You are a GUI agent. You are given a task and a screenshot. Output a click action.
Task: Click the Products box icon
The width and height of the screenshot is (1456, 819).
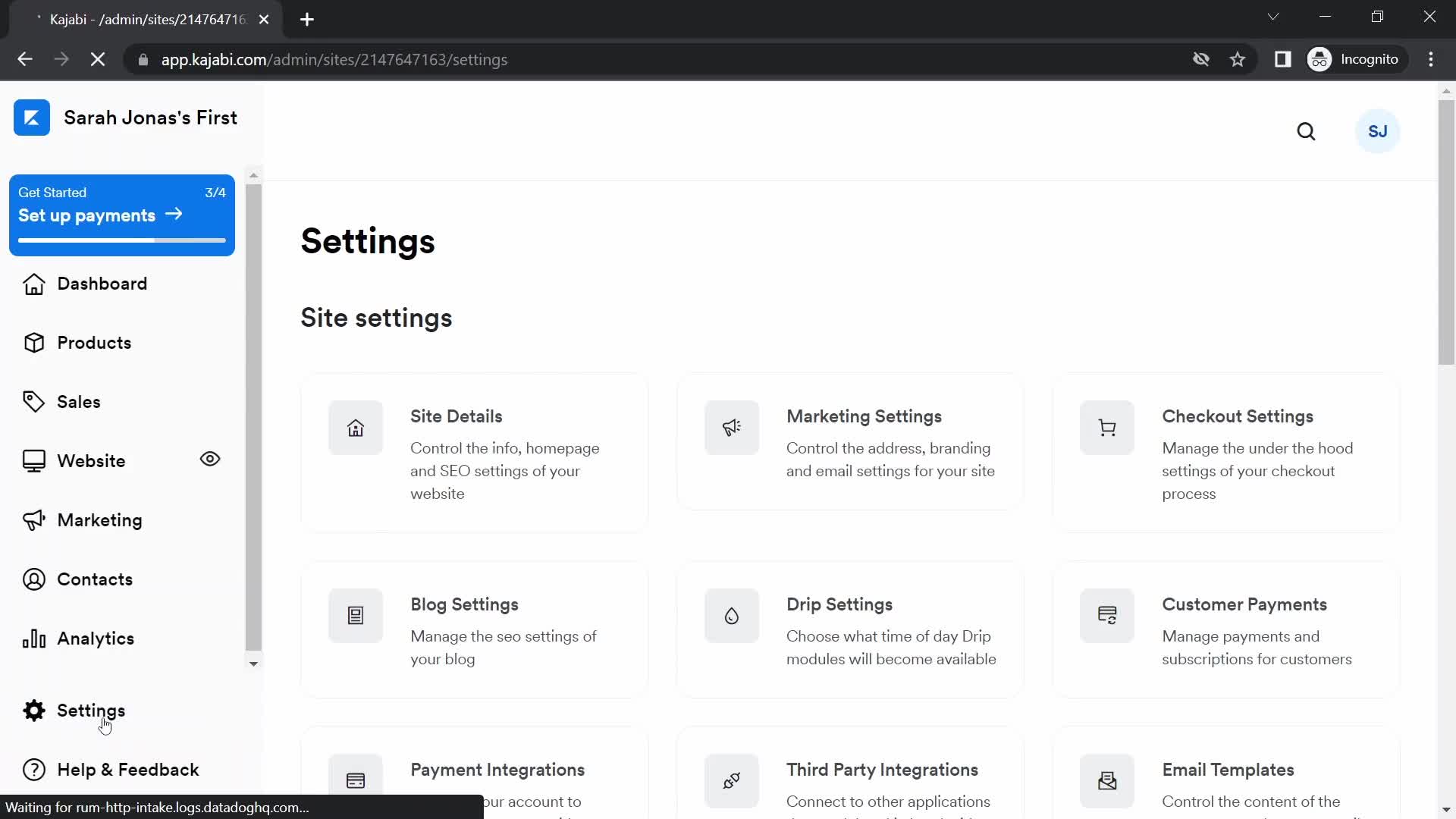click(33, 343)
